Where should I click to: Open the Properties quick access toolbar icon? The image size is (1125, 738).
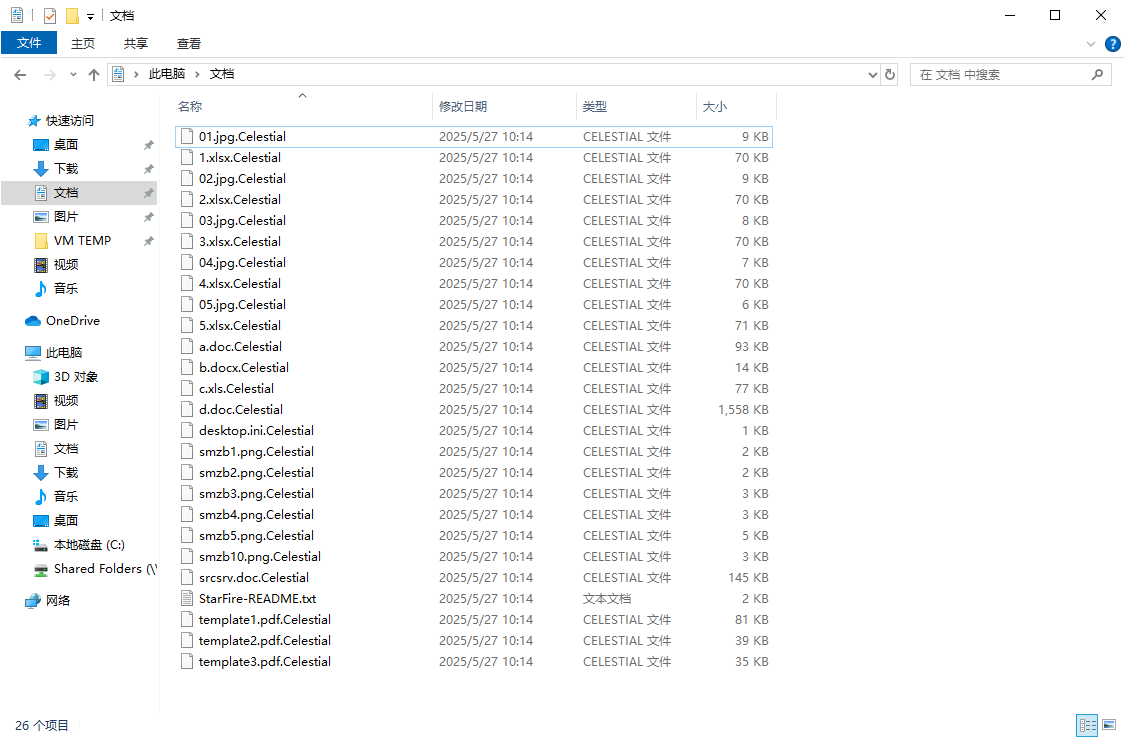coord(50,16)
